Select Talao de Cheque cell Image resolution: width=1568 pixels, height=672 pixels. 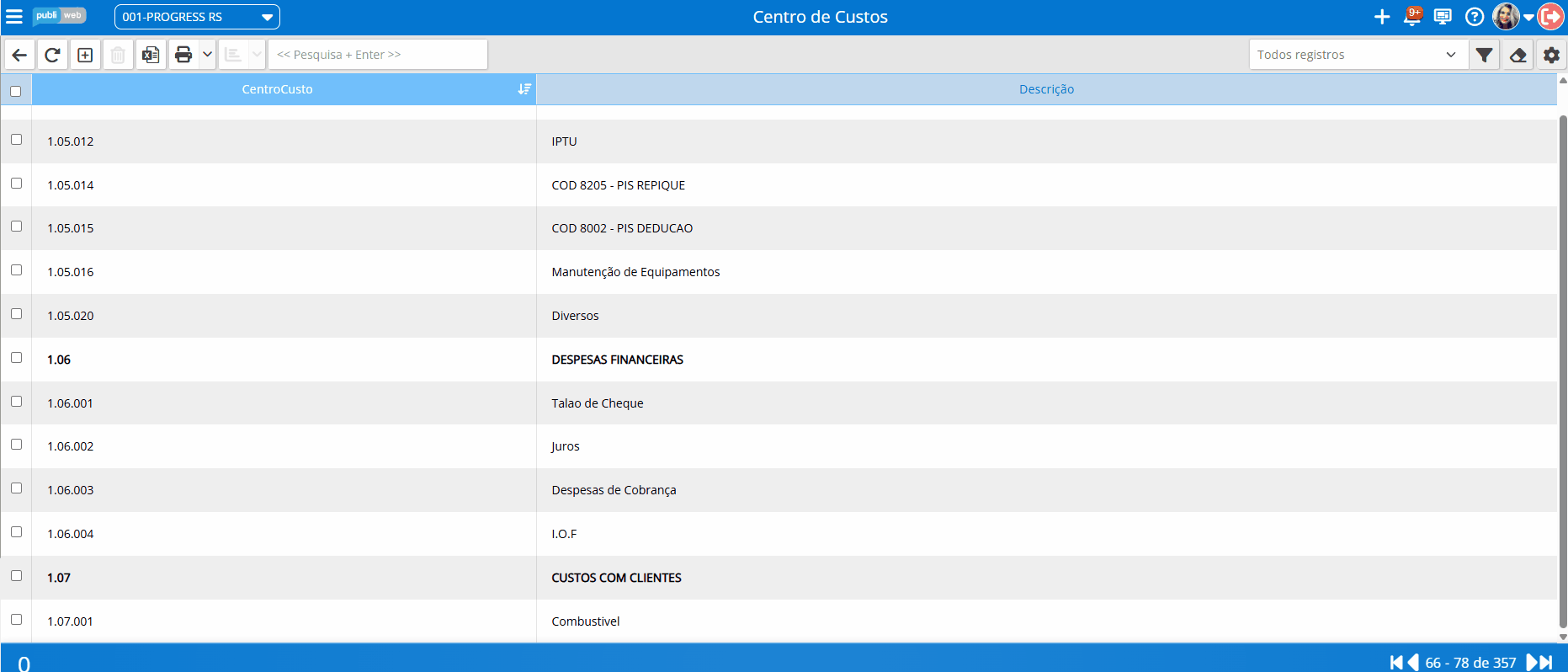1046,403
